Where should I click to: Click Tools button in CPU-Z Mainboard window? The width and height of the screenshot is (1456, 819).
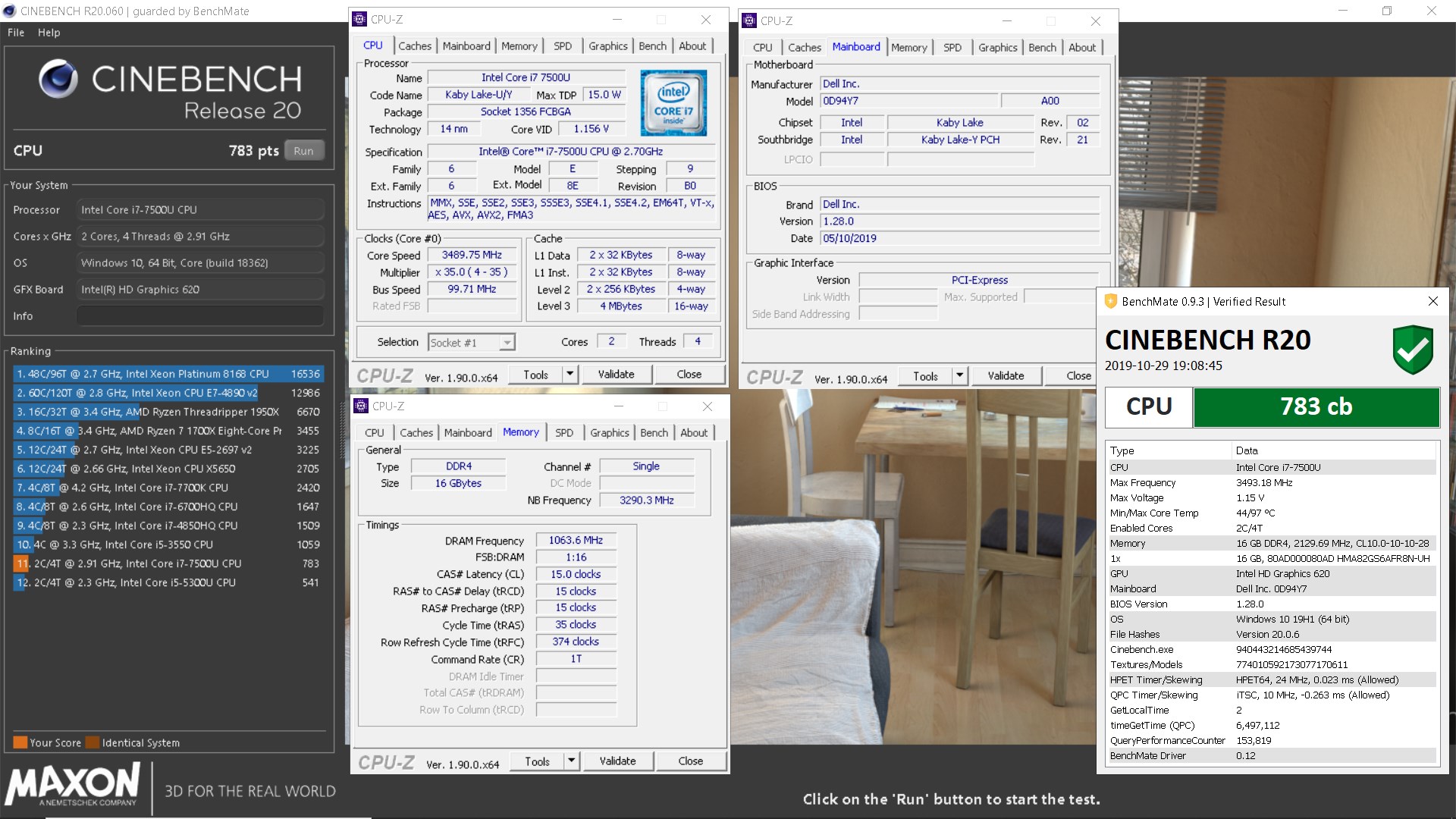pyautogui.click(x=925, y=376)
